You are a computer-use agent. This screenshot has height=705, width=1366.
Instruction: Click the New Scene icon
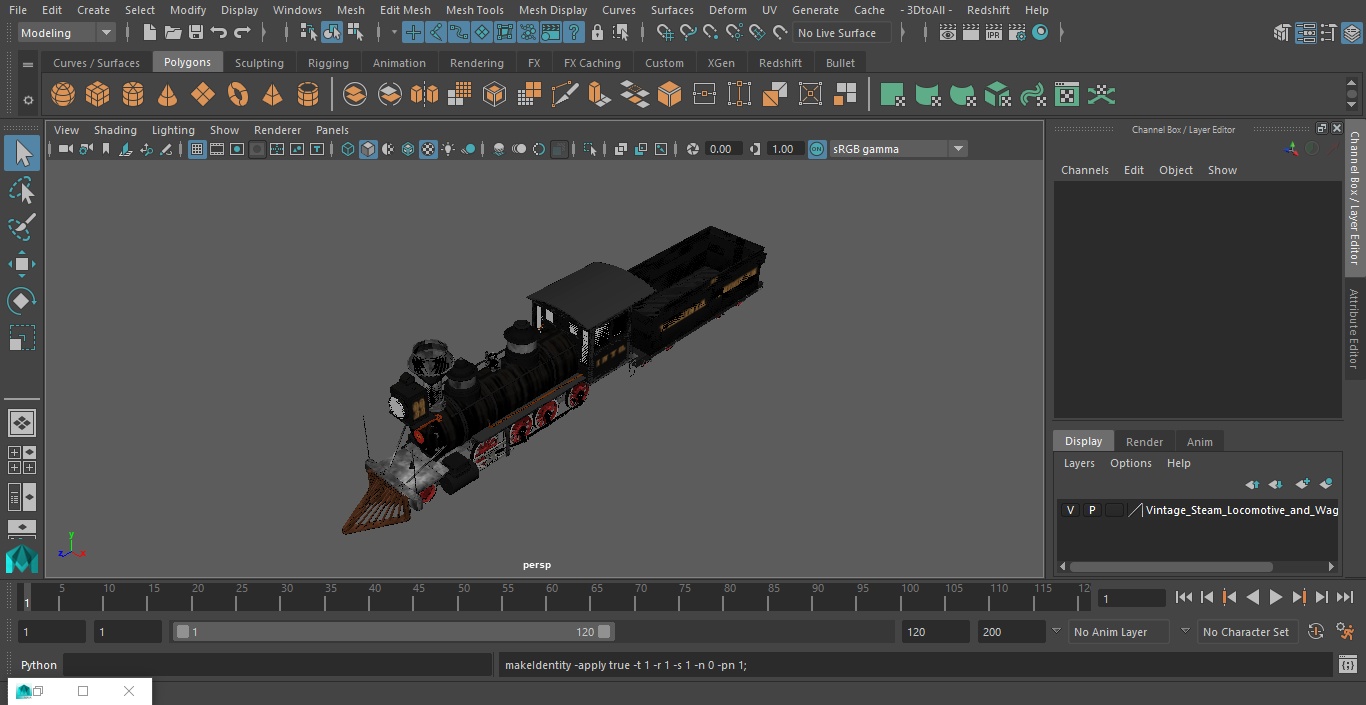coord(149,33)
